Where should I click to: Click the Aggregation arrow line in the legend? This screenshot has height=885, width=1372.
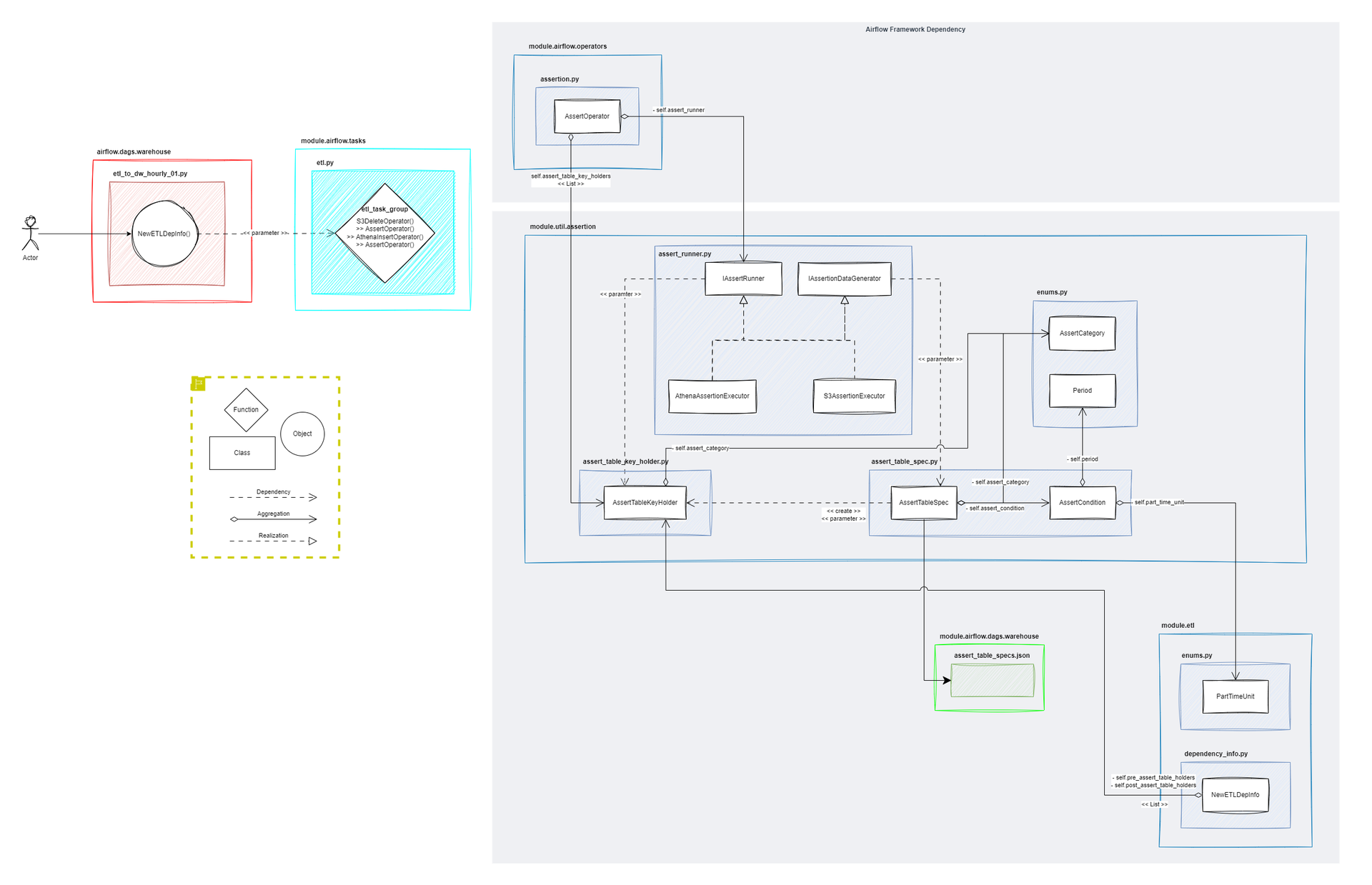click(273, 519)
